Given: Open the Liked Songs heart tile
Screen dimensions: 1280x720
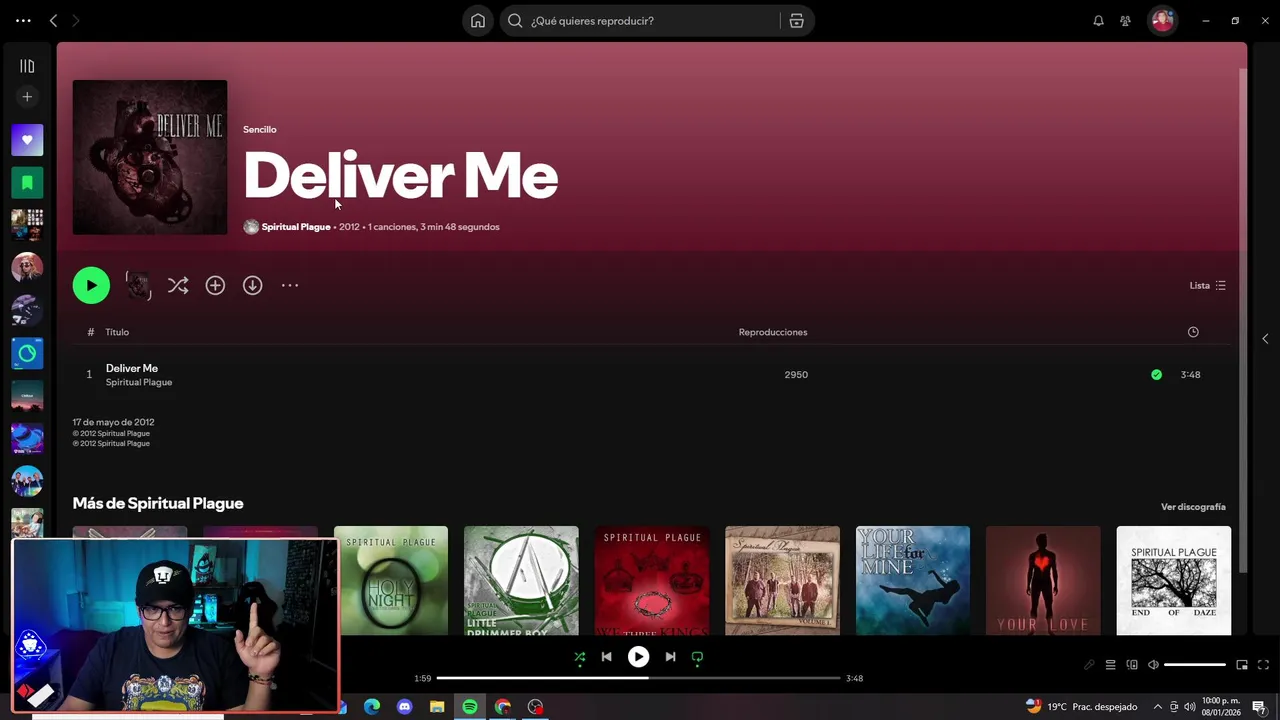Looking at the screenshot, I should pyautogui.click(x=27, y=140).
